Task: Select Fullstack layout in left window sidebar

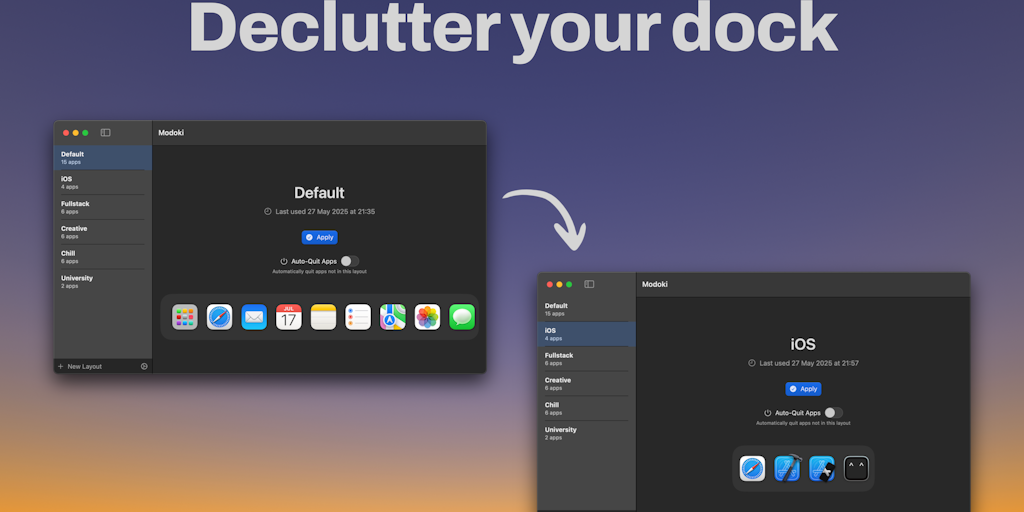Action: pos(103,207)
